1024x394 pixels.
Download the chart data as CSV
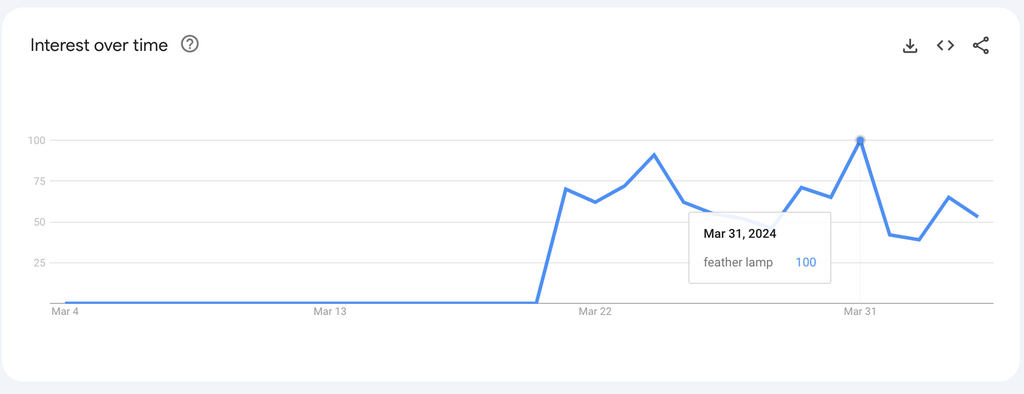click(910, 45)
